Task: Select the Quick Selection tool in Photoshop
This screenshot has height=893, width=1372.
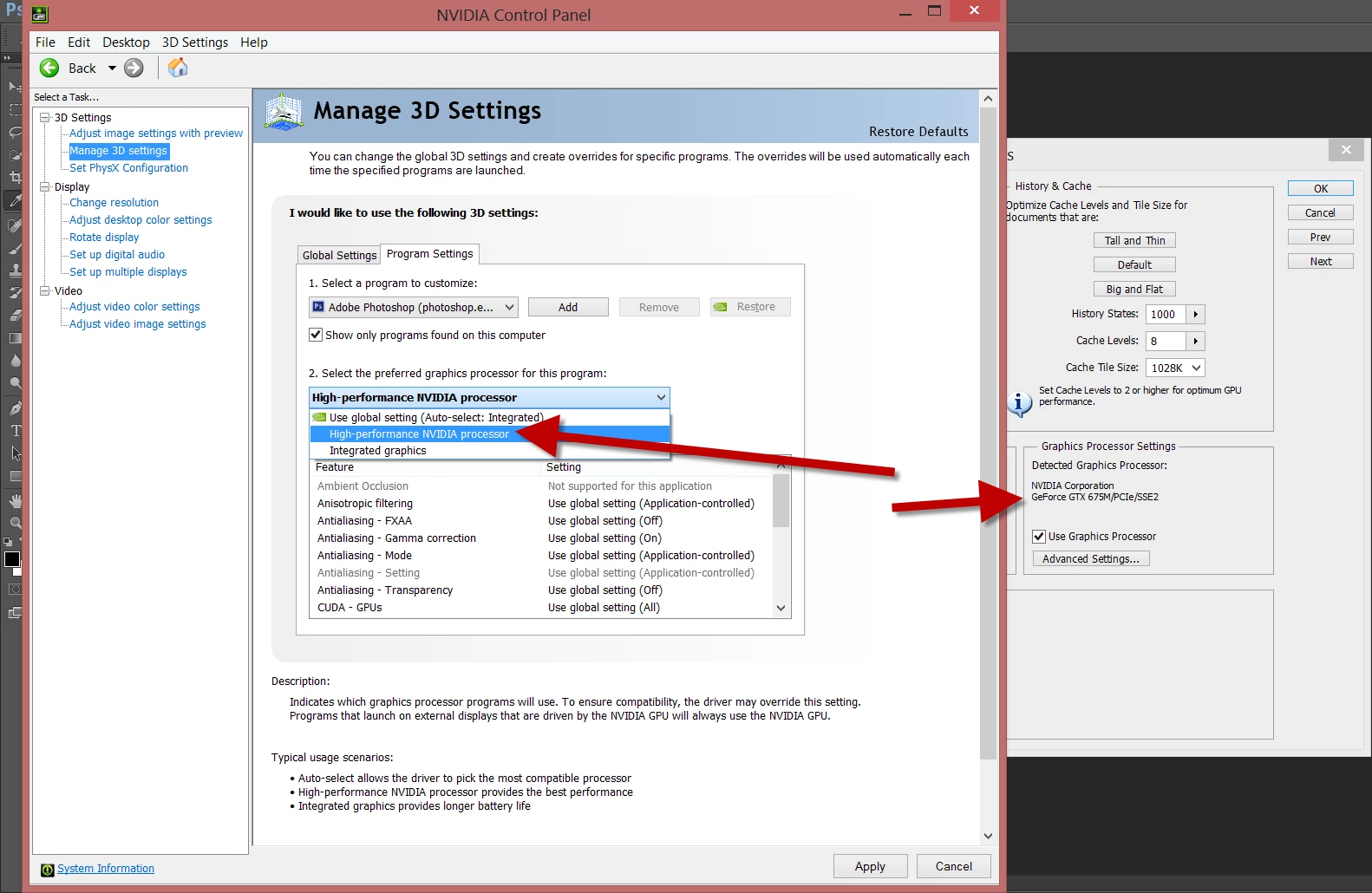Action: click(x=15, y=155)
